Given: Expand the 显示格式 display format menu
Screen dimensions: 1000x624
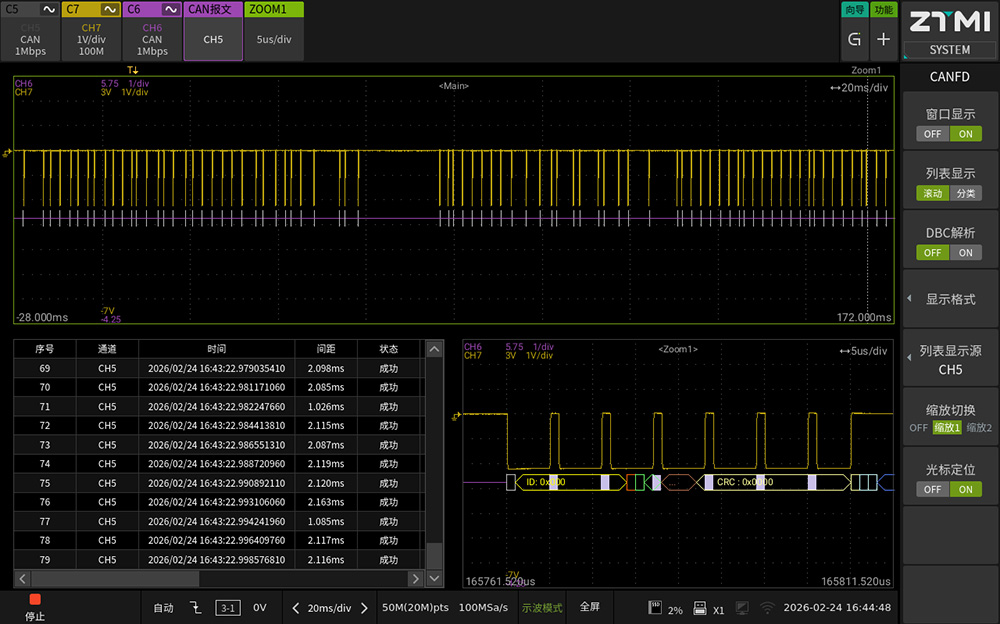Looking at the screenshot, I should (x=950, y=299).
